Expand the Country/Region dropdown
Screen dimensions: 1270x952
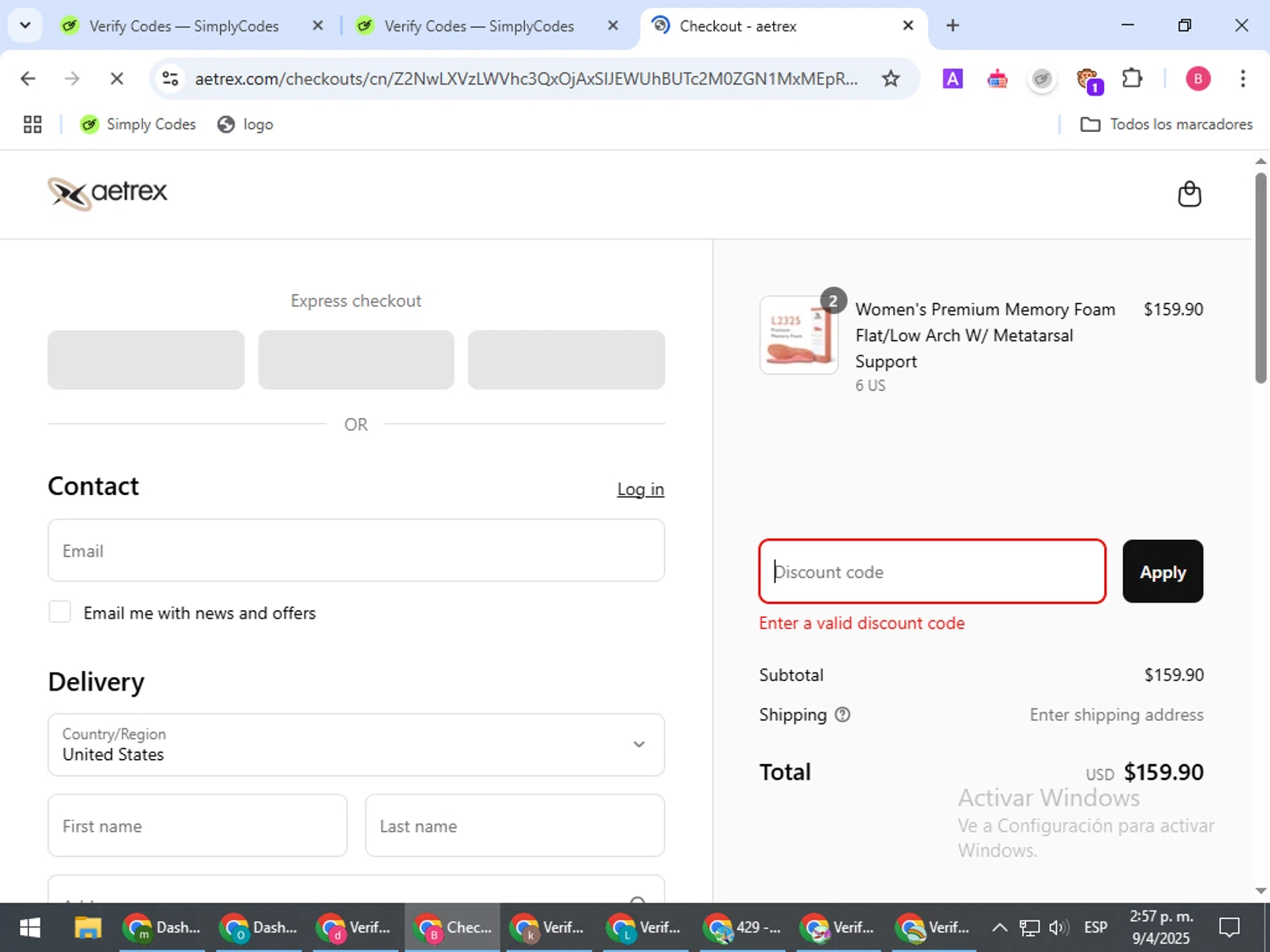(x=356, y=745)
